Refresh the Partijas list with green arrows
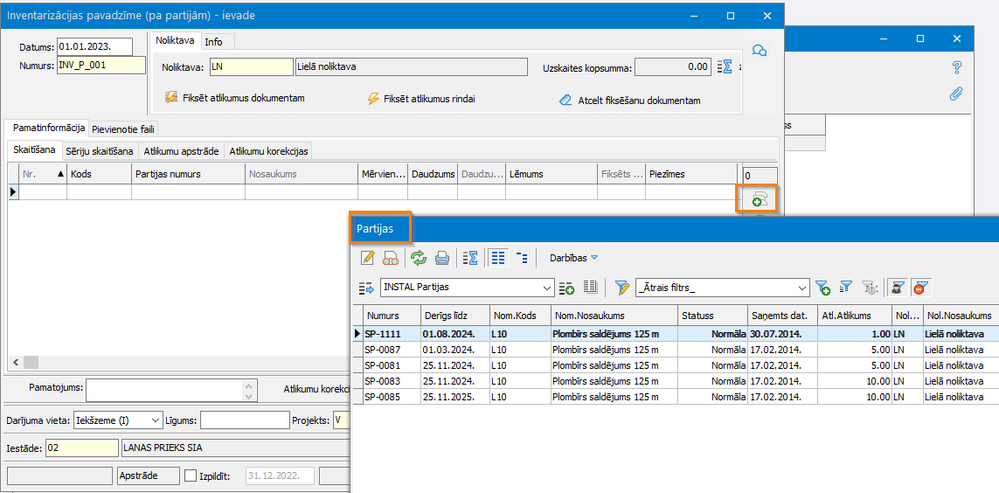The image size is (999, 493). pos(418,258)
